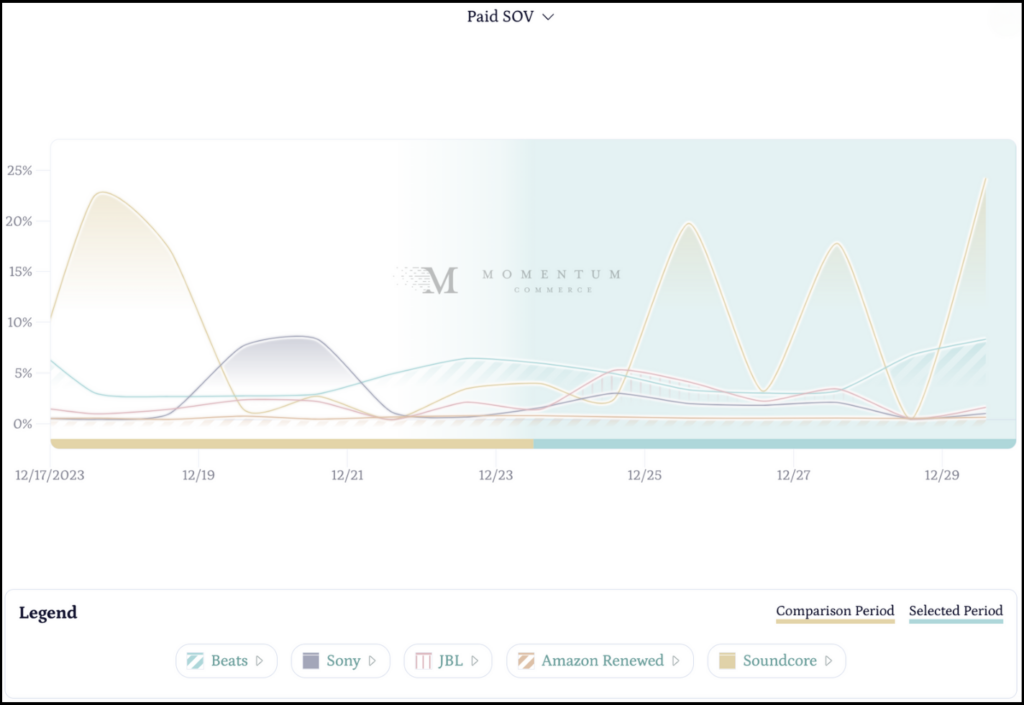Click the Amazon Renewed label text

click(602, 661)
